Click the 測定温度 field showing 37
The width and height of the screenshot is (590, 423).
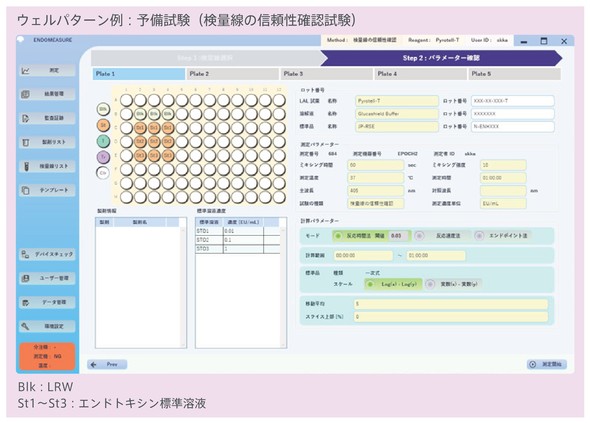click(x=376, y=178)
